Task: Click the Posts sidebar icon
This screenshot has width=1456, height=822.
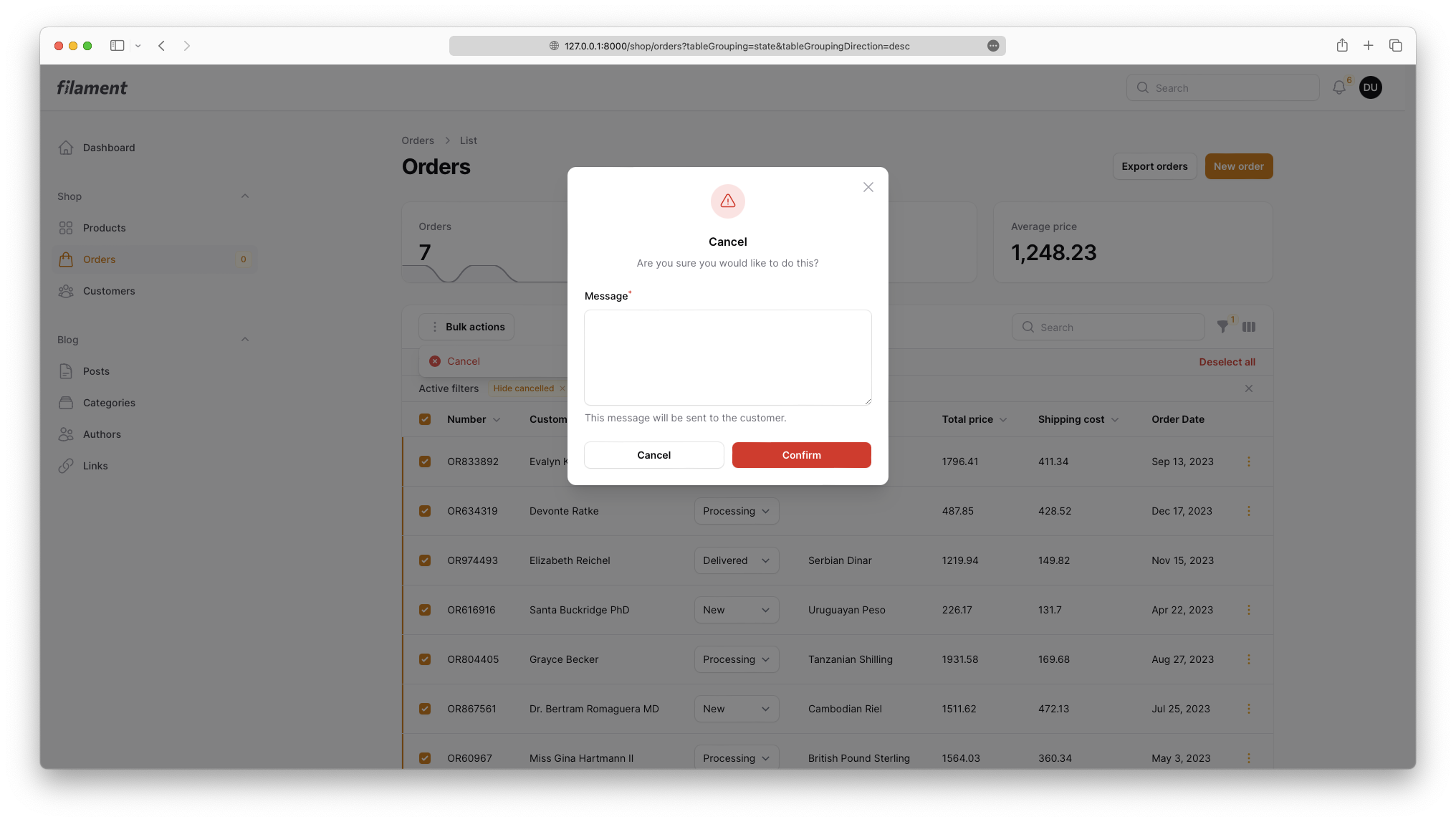Action: 66,371
